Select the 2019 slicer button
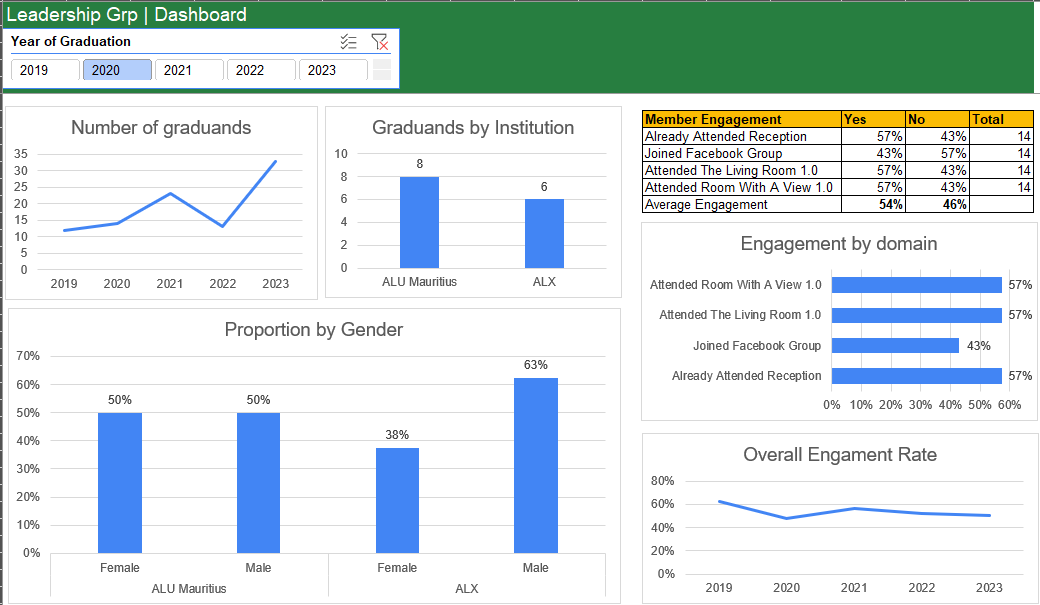This screenshot has width=1040, height=605. click(x=45, y=70)
